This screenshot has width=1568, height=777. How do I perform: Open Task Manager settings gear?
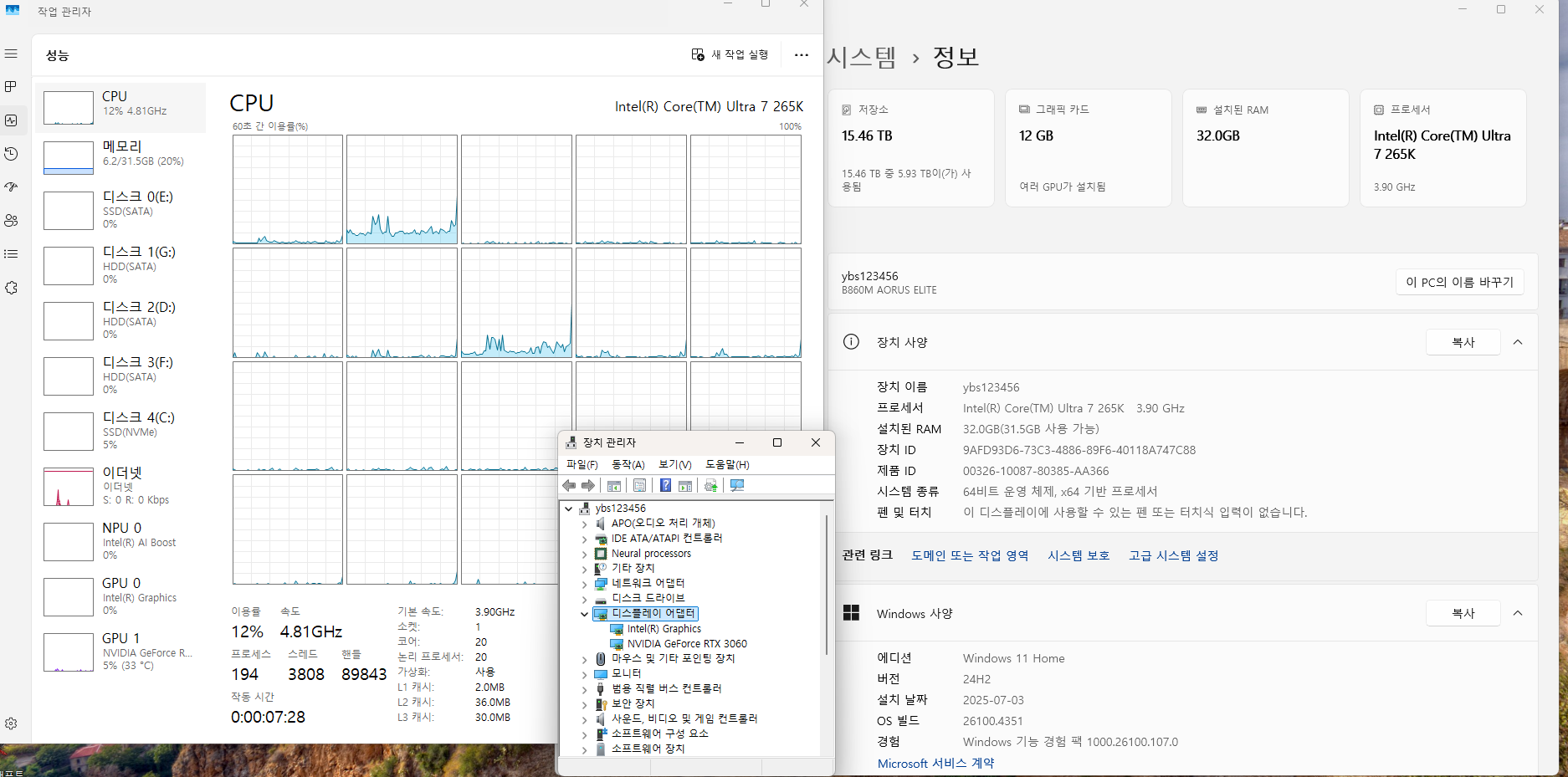pyautogui.click(x=12, y=723)
